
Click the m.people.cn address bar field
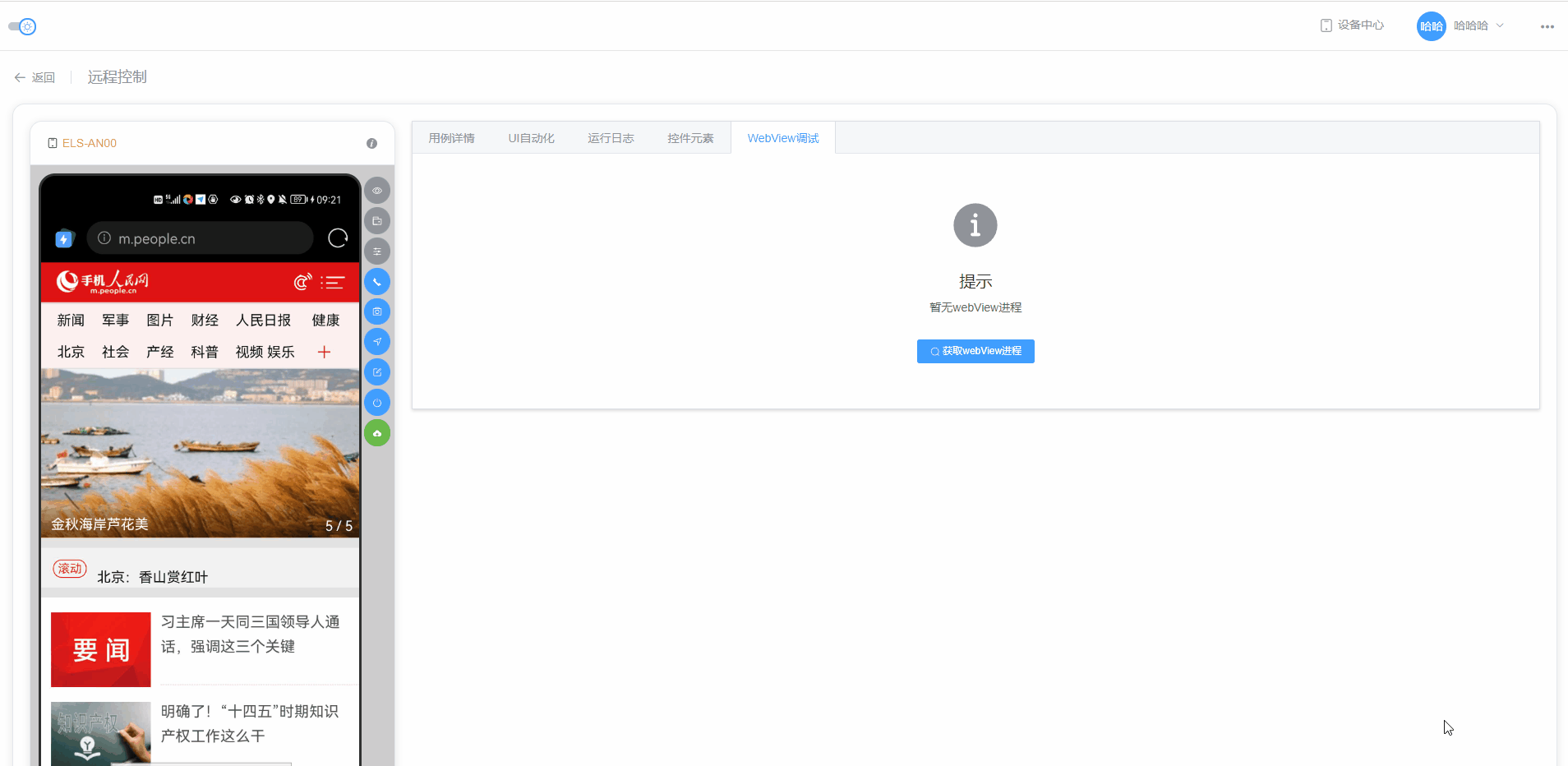[x=197, y=238]
